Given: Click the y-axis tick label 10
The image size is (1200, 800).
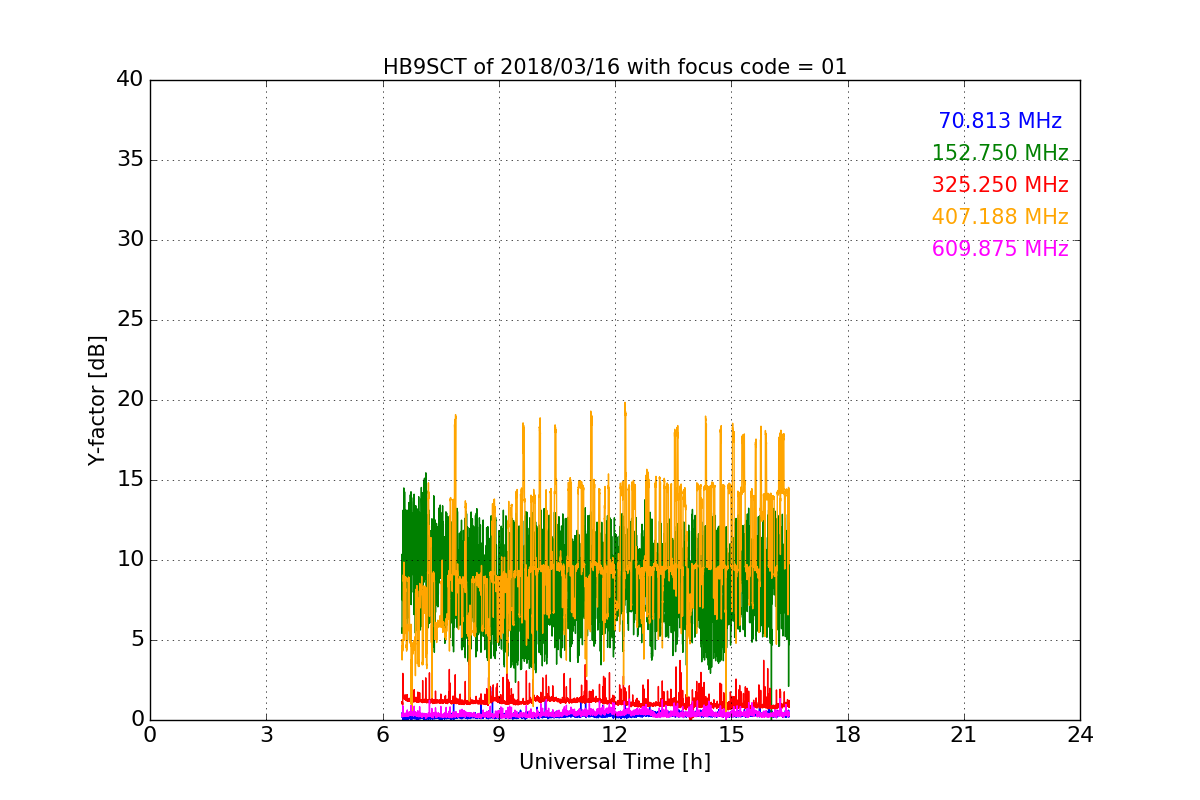Looking at the screenshot, I should 130,560.
